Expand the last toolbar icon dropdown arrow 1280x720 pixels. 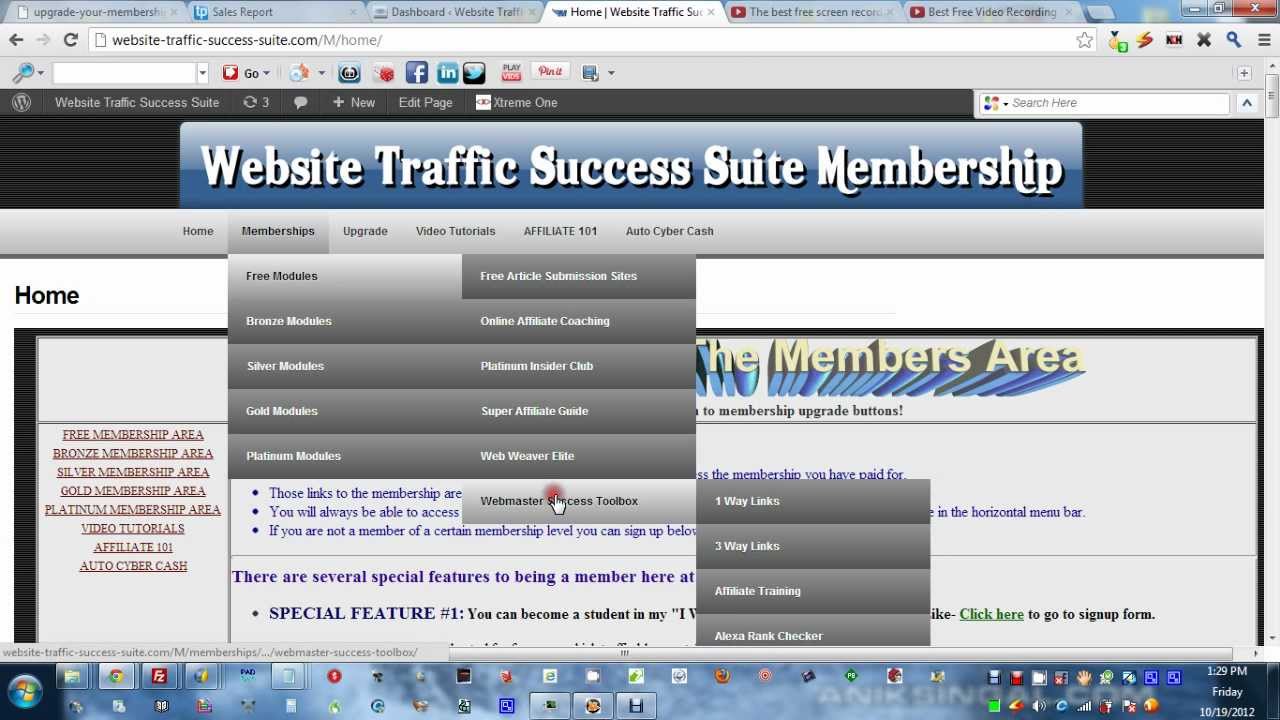click(610, 73)
